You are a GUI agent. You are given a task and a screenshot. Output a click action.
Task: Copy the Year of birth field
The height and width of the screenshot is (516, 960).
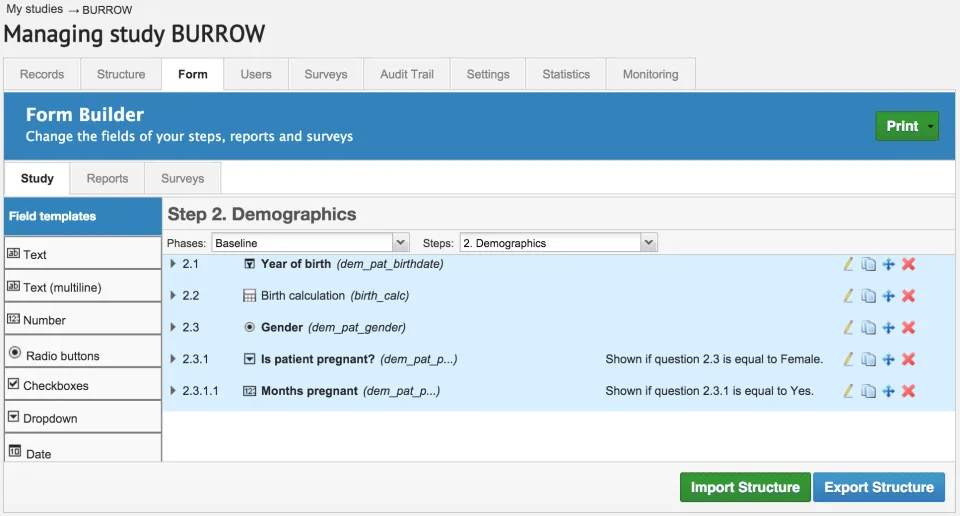click(868, 264)
